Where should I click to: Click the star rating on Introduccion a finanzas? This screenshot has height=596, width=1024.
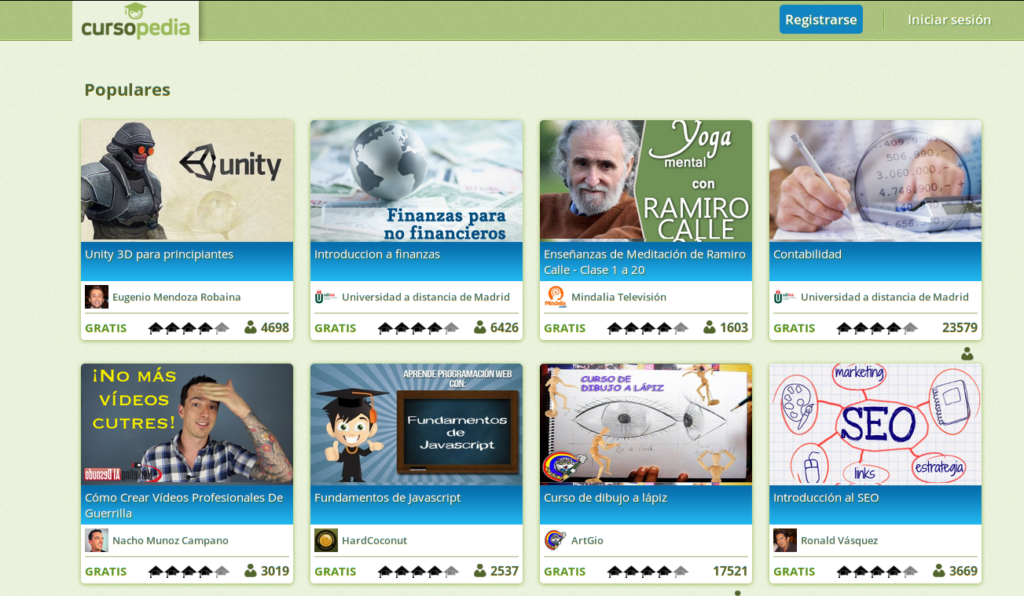click(x=418, y=328)
